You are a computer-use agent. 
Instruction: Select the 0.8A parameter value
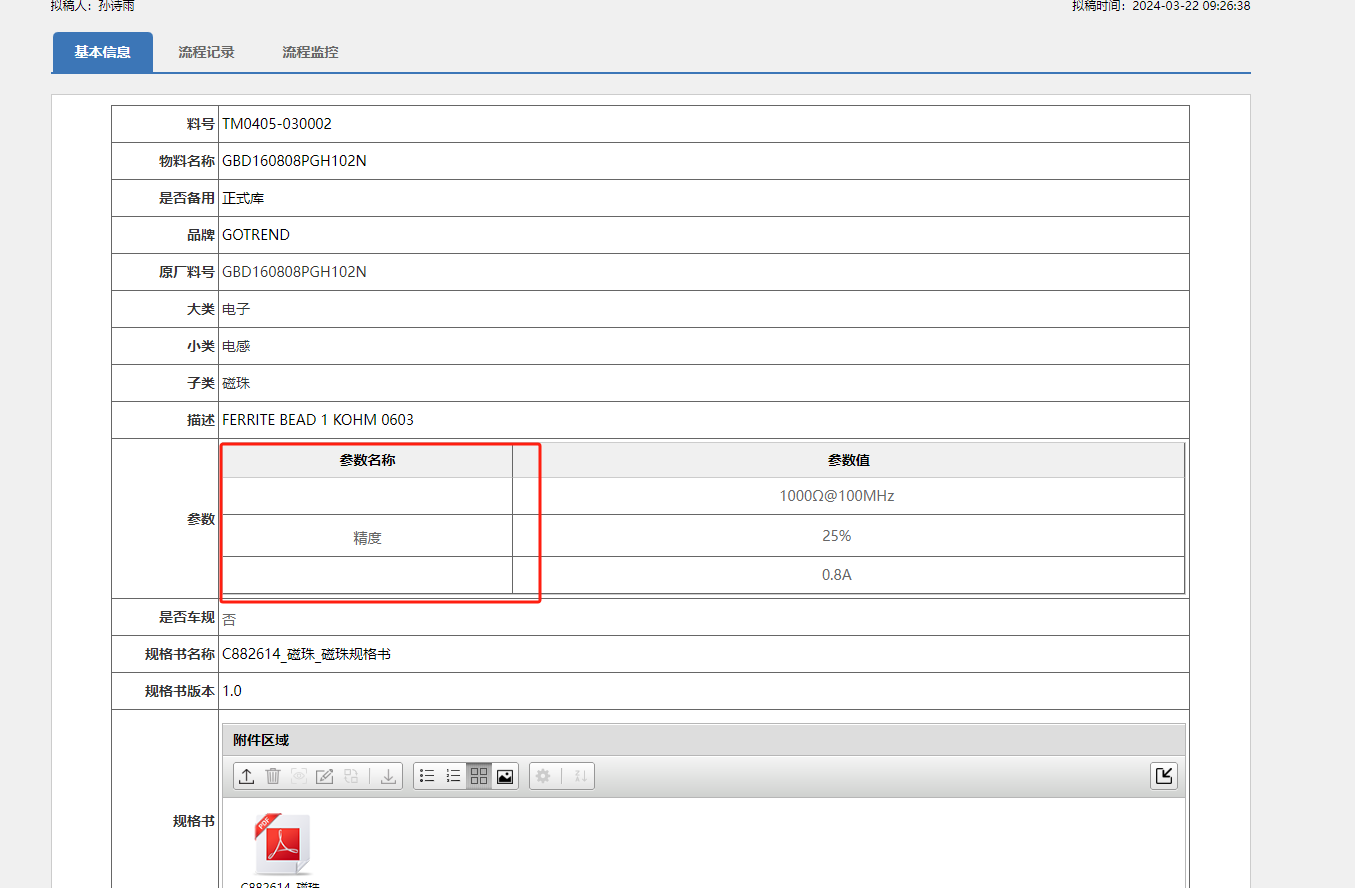(836, 575)
